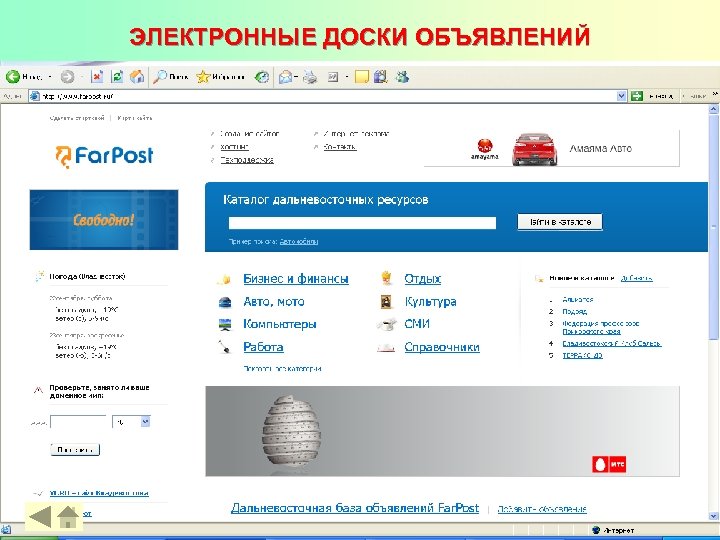This screenshot has width=720, height=540.
Task: Open the 'Хостинг' link in the header
Action: (234, 147)
